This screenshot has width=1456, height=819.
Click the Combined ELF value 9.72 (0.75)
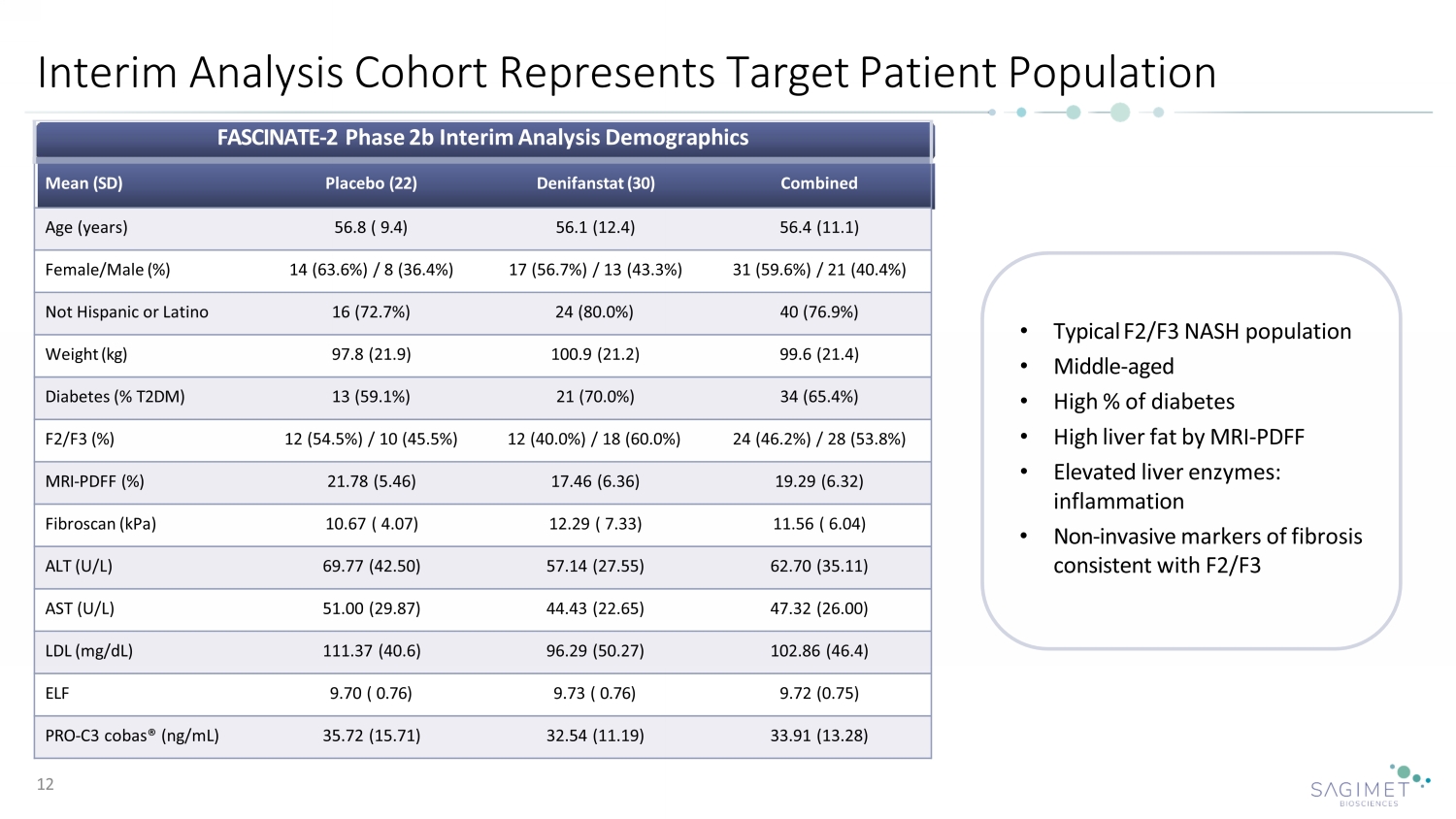point(818,693)
